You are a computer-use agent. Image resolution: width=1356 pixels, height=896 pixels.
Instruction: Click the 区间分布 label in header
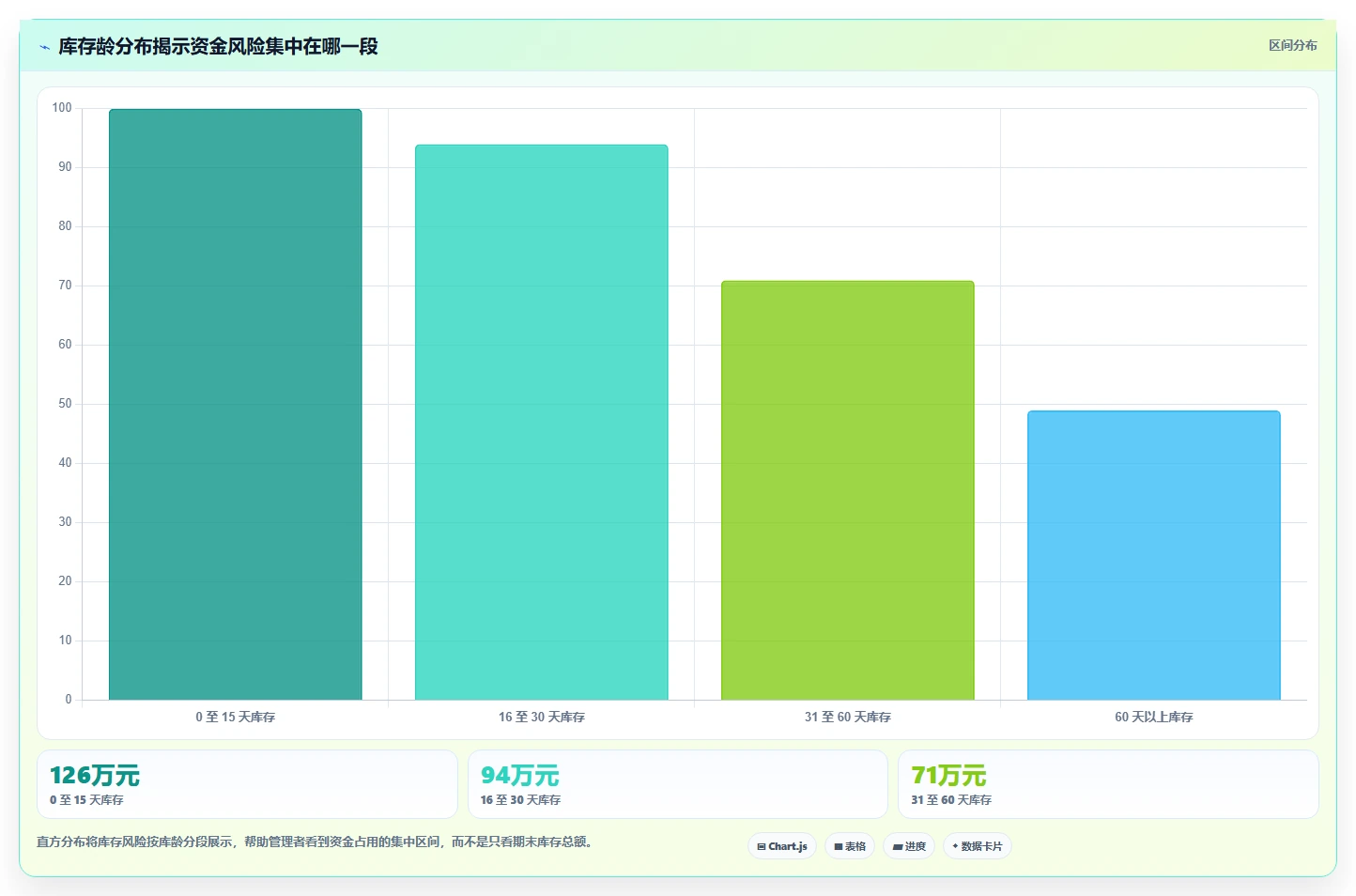1292,45
